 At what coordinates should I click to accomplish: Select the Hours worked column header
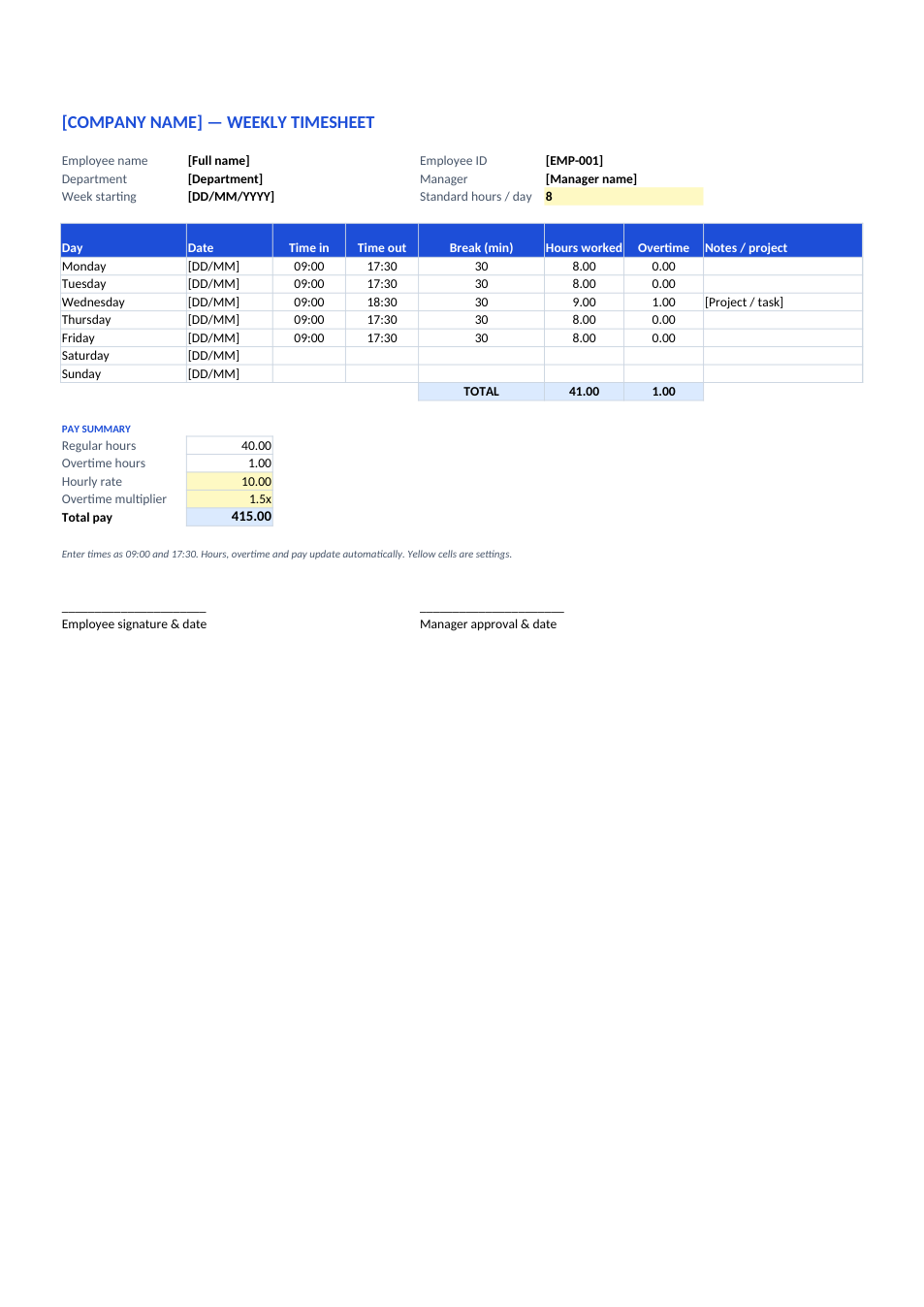click(x=584, y=240)
